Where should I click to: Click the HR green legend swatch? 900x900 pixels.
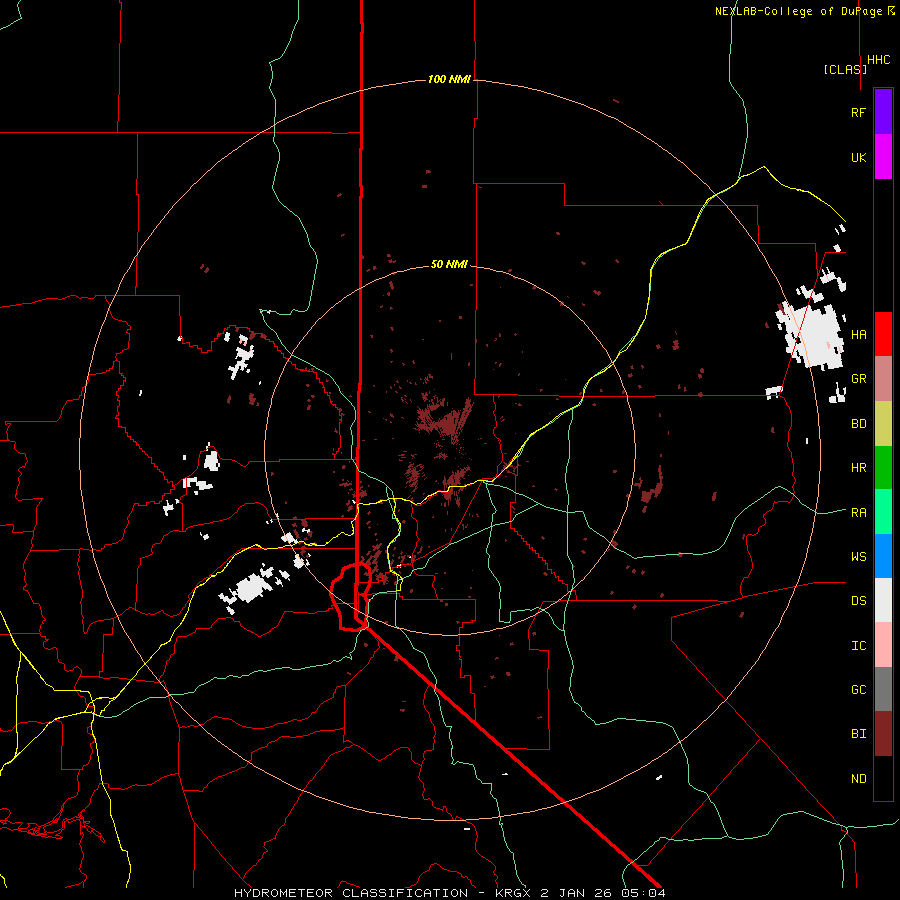[883, 468]
